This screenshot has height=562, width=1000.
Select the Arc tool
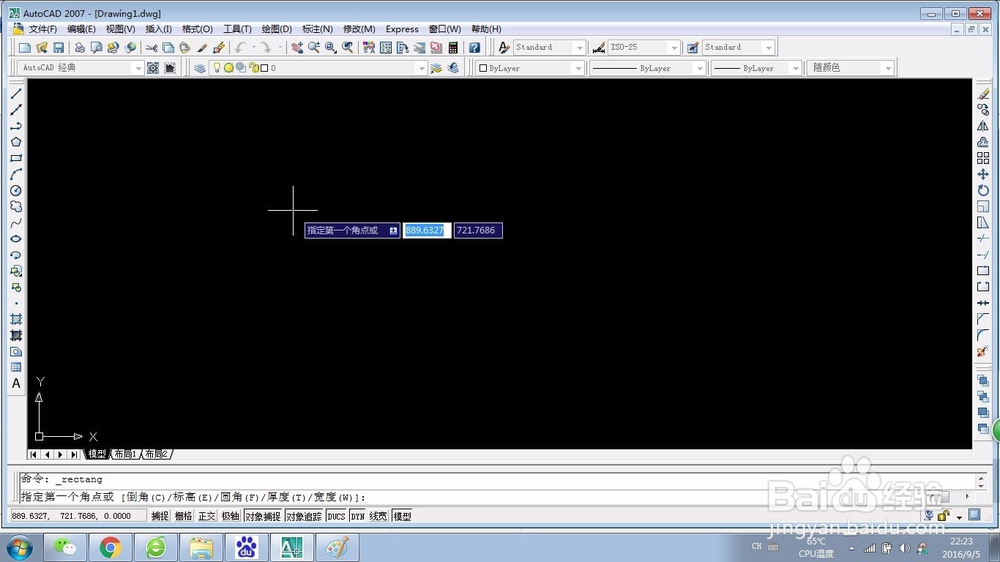[x=16, y=174]
